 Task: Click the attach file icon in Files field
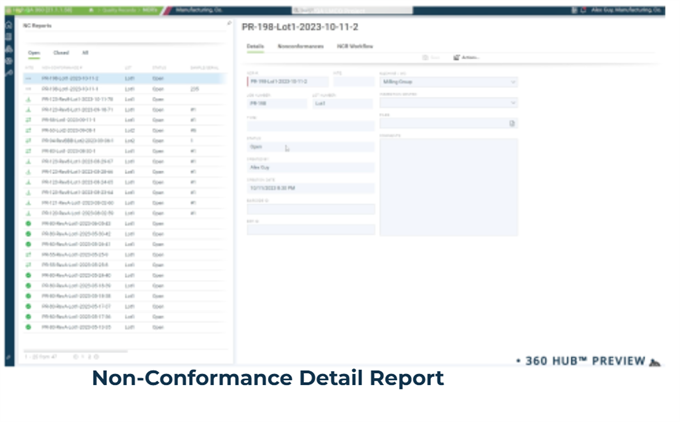(512, 124)
